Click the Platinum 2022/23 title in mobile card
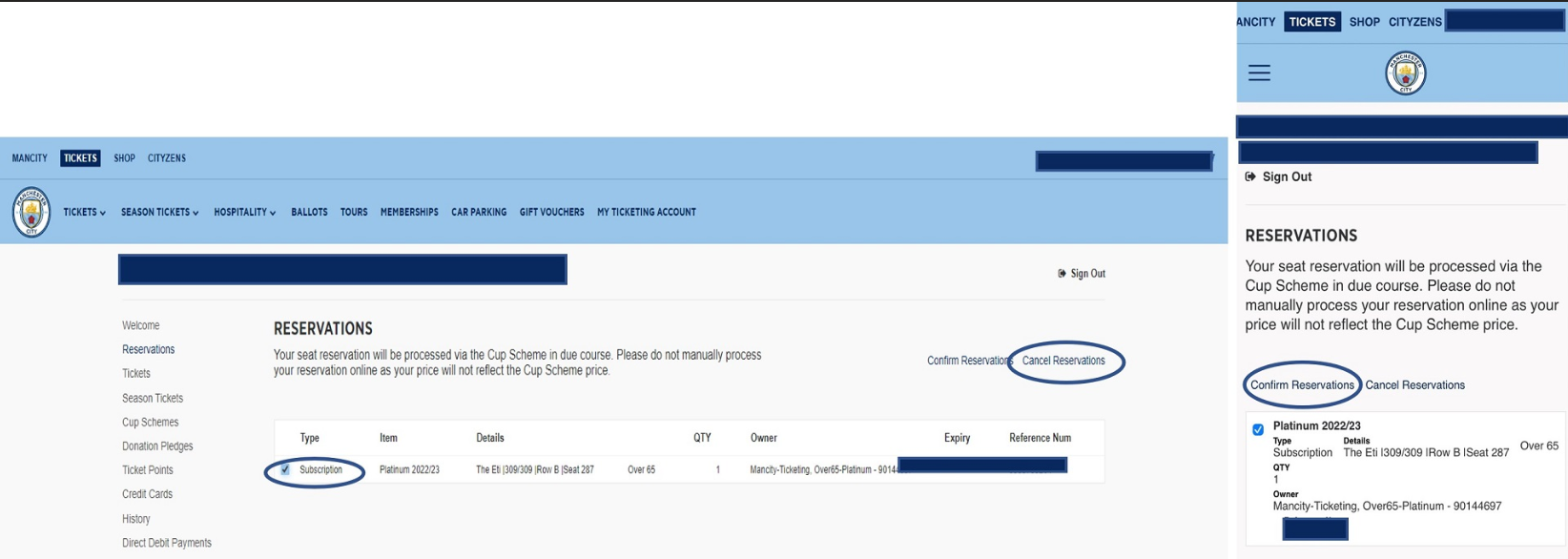1568x559 pixels. [1317, 426]
